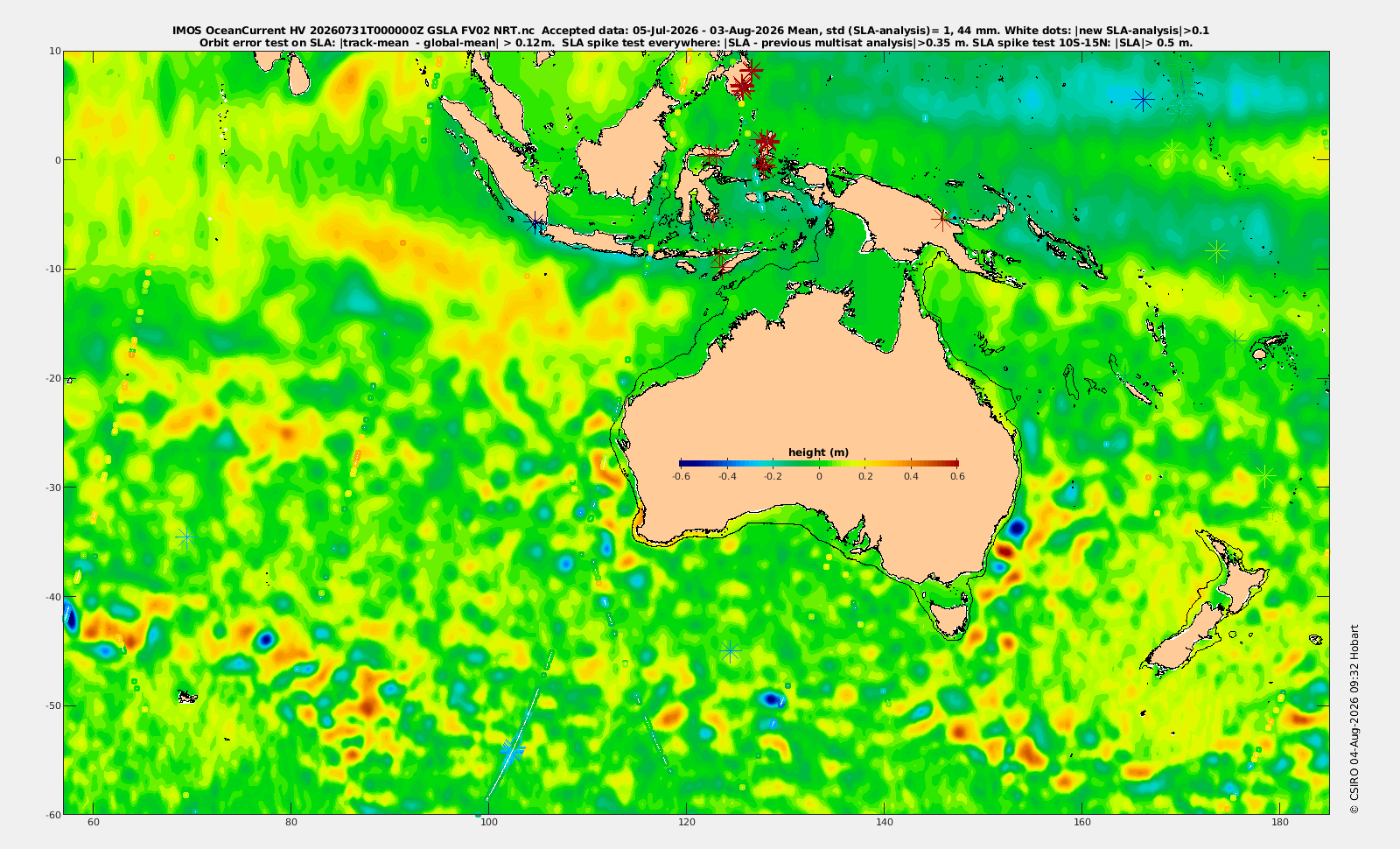Click the -0.6 colorbar tick label
The height and width of the screenshot is (849, 1400).
(x=681, y=476)
